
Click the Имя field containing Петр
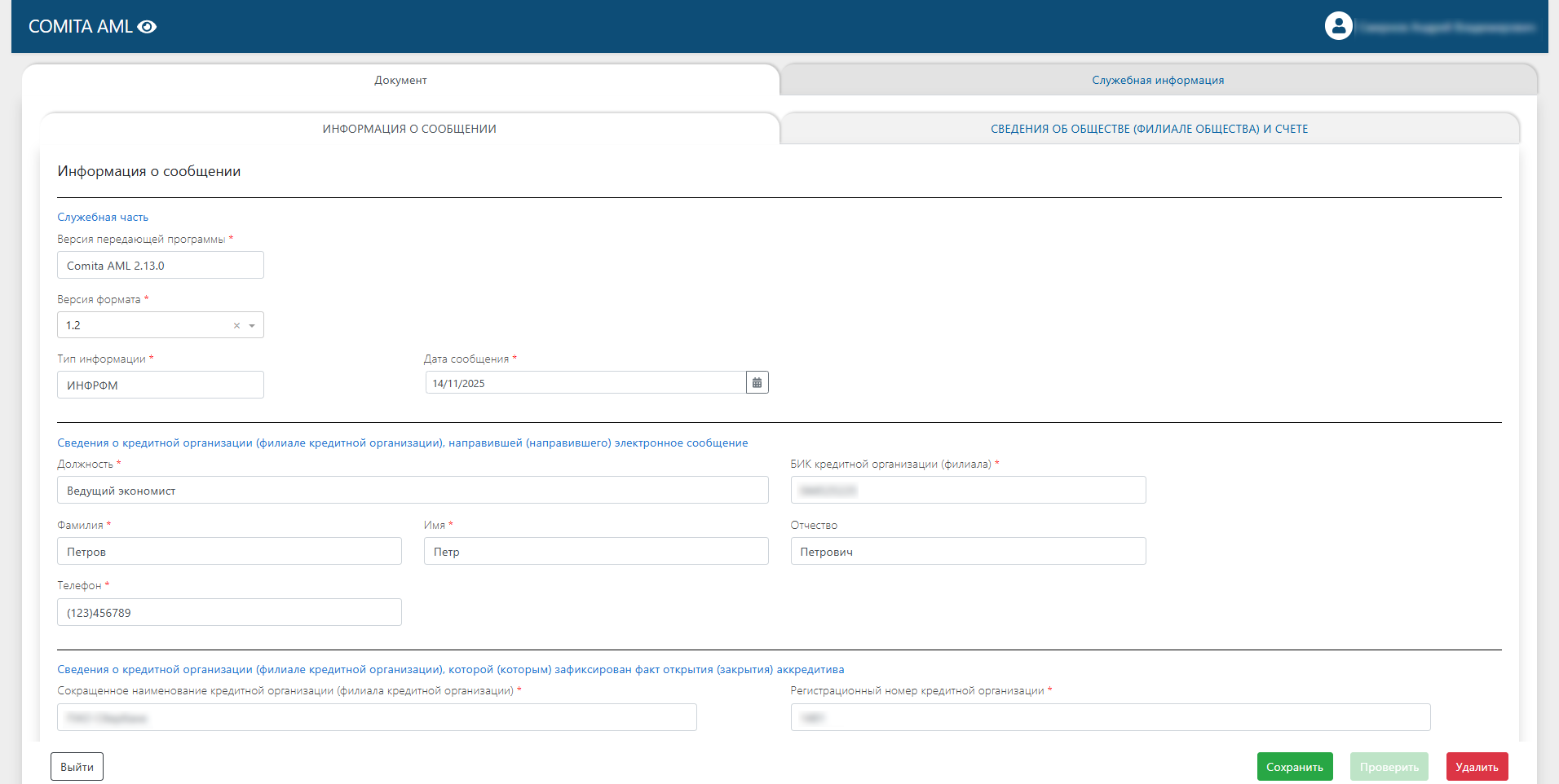(595, 552)
